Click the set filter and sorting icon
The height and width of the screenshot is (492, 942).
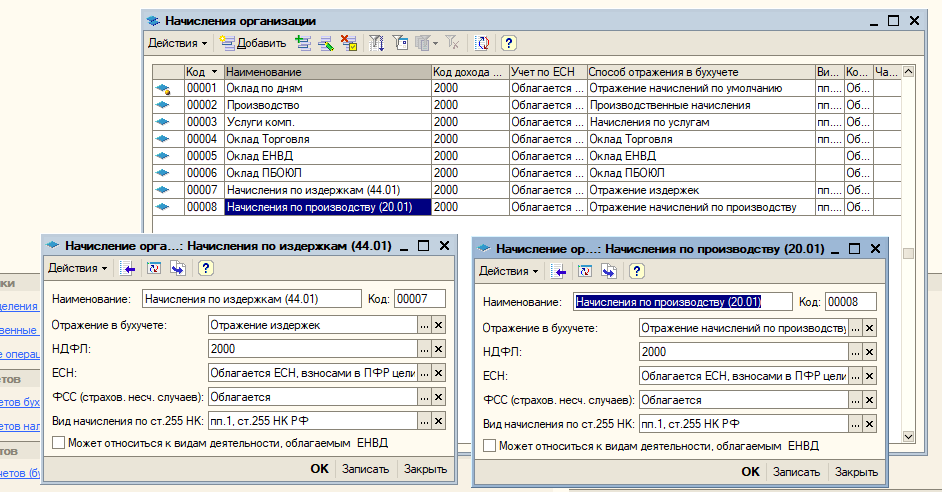[376, 43]
